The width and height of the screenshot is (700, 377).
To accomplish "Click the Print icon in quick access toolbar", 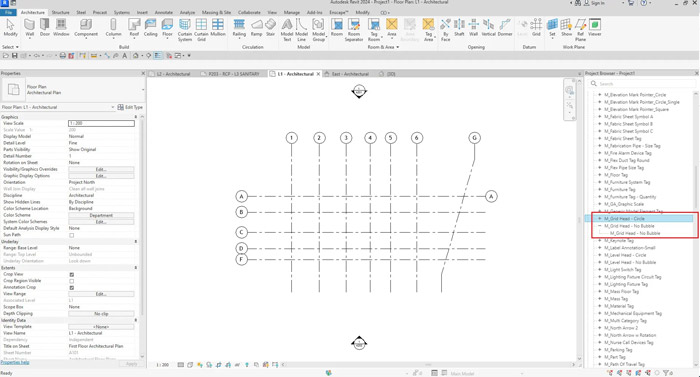I will 62,56.
